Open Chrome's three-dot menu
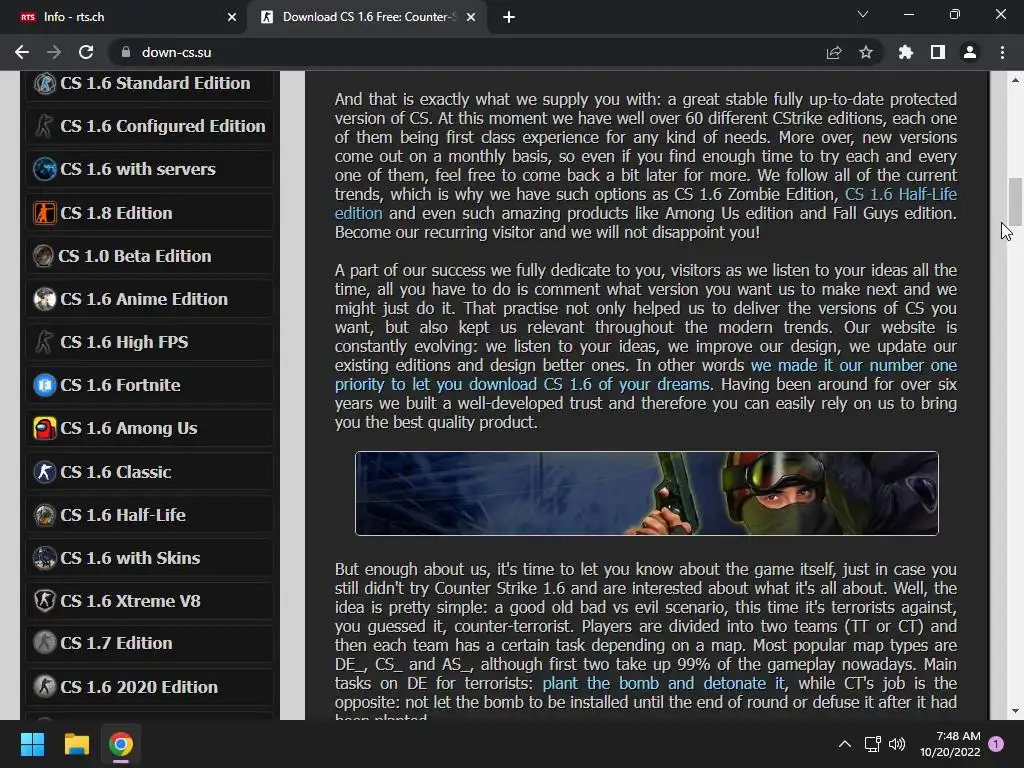The image size is (1024, 768). [x=1002, y=52]
